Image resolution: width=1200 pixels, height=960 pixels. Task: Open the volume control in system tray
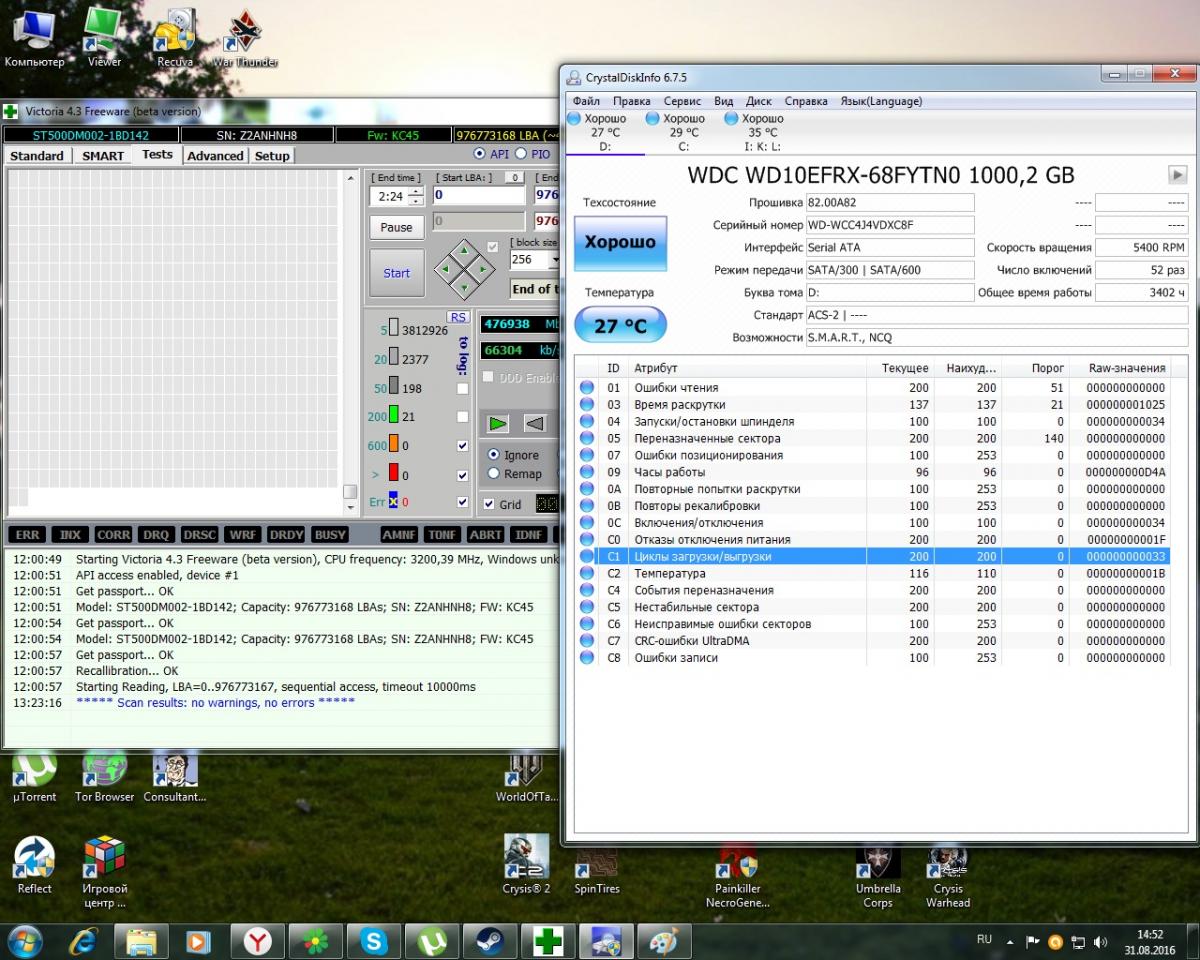point(1101,942)
